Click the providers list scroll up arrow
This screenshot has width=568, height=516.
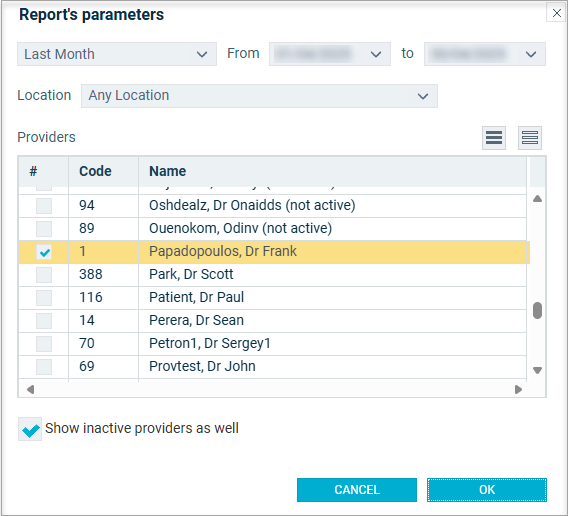coord(538,199)
